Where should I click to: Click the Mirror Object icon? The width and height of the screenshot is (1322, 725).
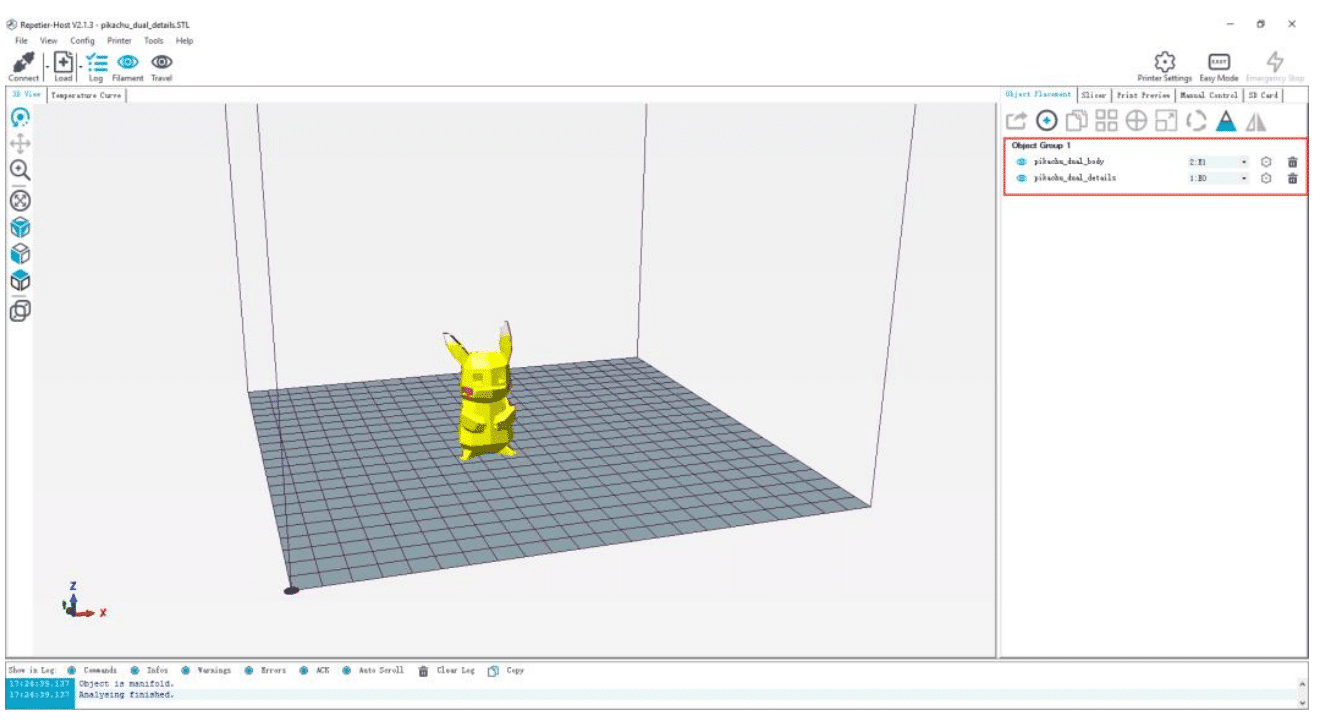coord(1257,121)
